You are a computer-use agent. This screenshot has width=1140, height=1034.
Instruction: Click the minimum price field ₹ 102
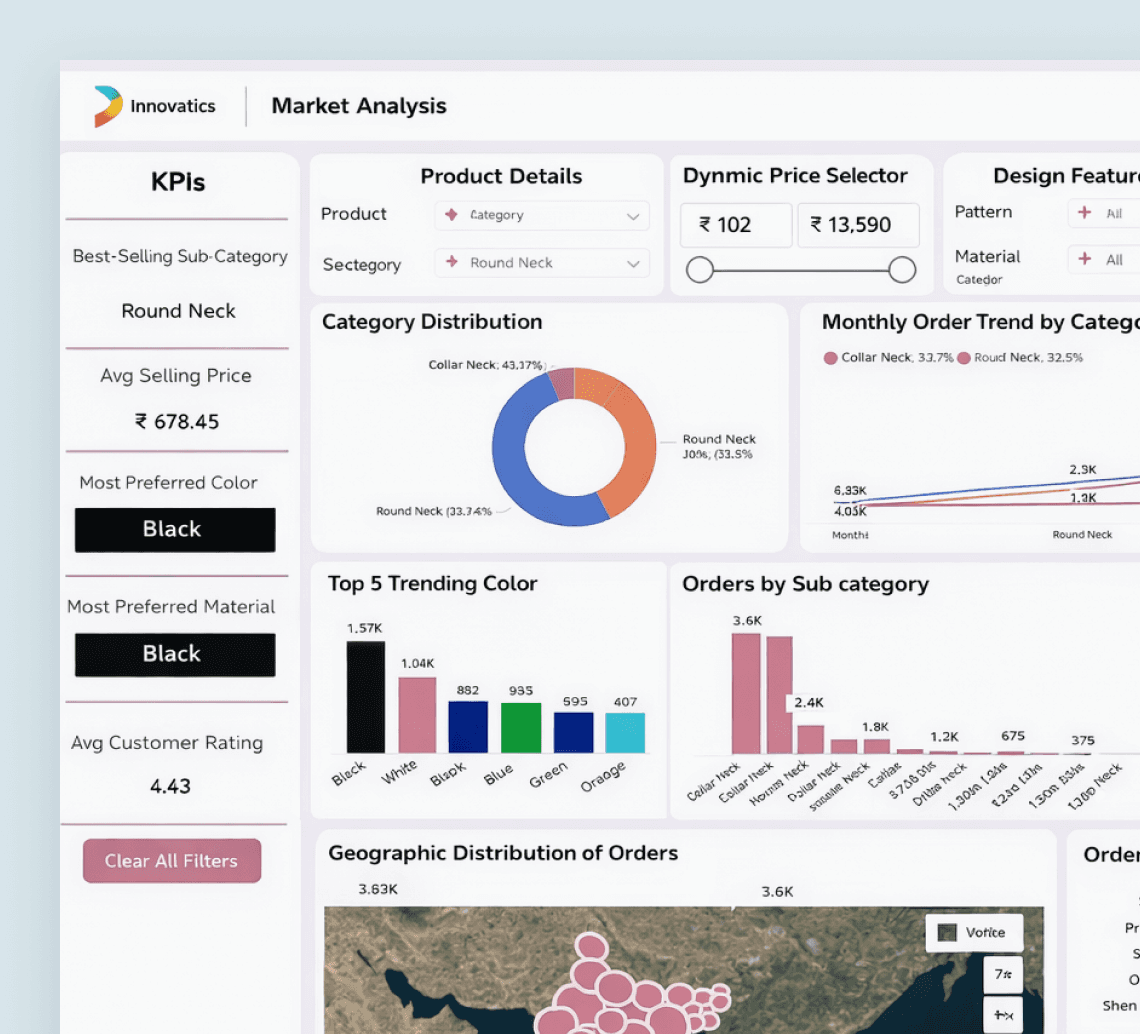coord(736,225)
